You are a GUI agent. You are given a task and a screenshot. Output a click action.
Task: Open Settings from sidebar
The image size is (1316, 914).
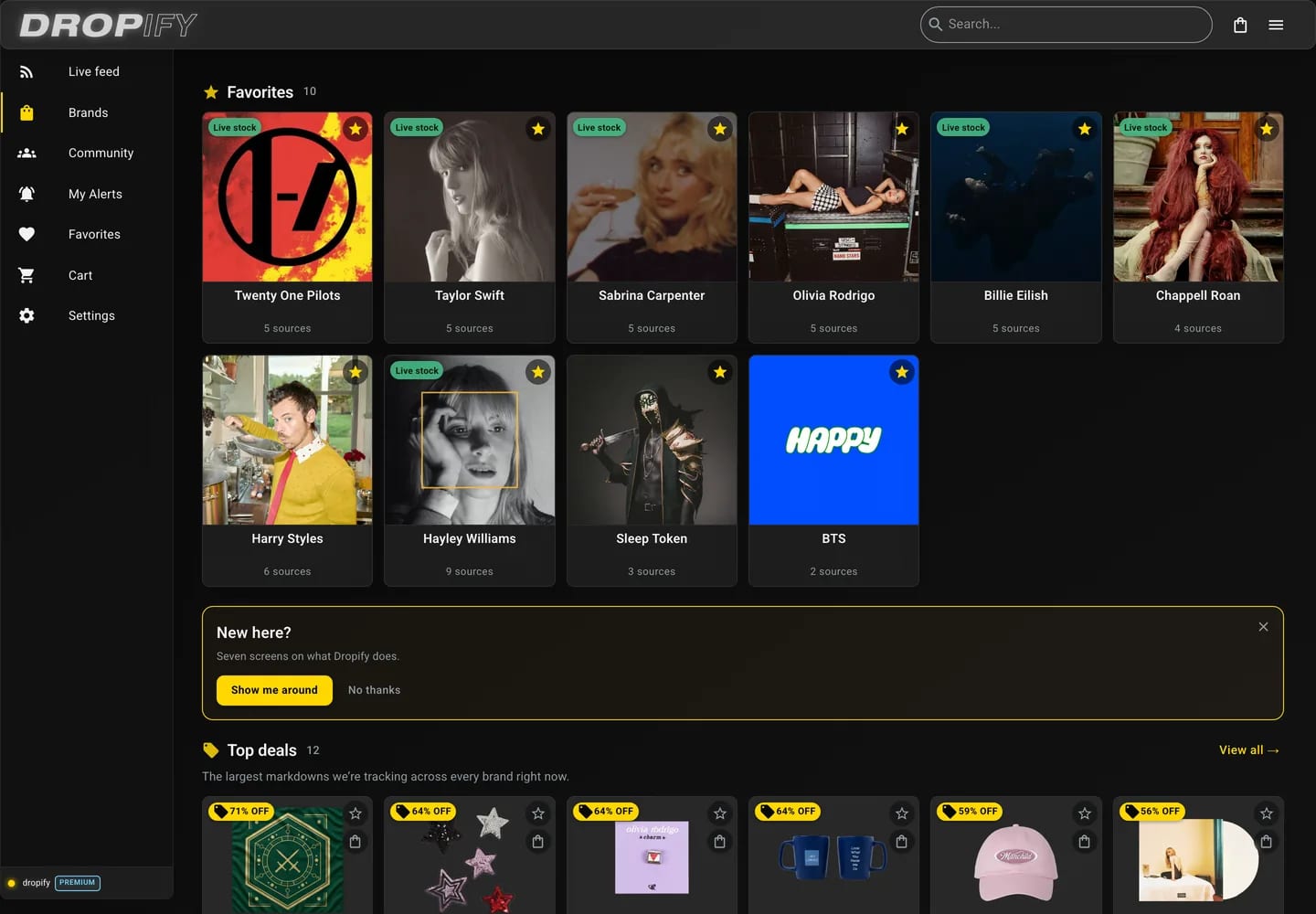87,316
